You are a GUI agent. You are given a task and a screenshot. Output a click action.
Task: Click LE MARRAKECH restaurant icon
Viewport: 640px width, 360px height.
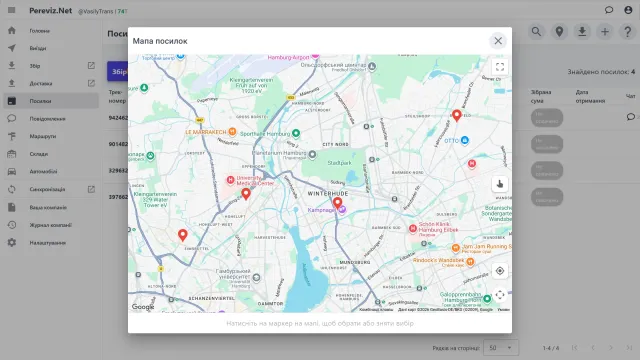click(x=232, y=131)
